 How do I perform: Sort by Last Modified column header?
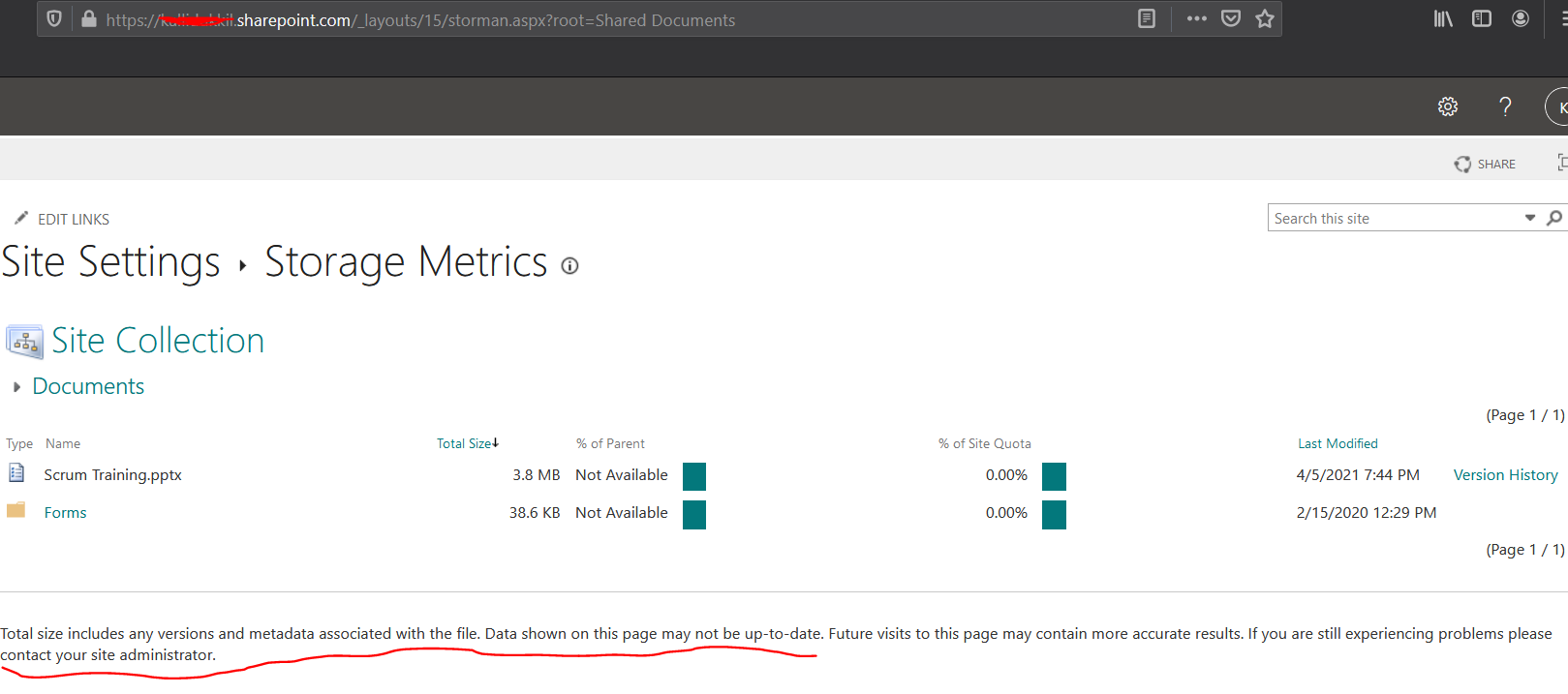click(1337, 443)
